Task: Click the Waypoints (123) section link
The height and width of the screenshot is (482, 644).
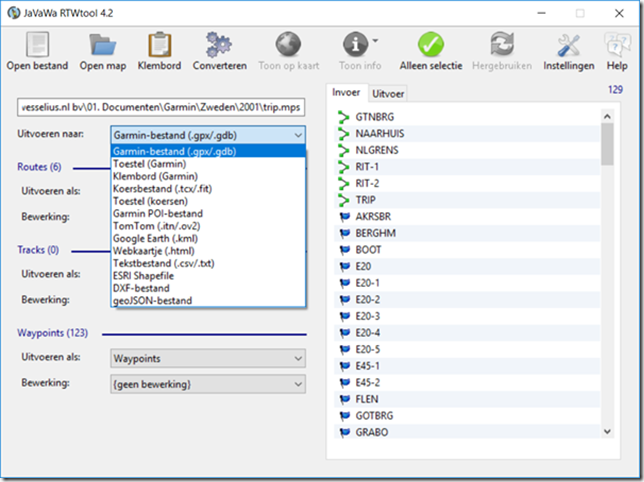Action: [x=50, y=333]
